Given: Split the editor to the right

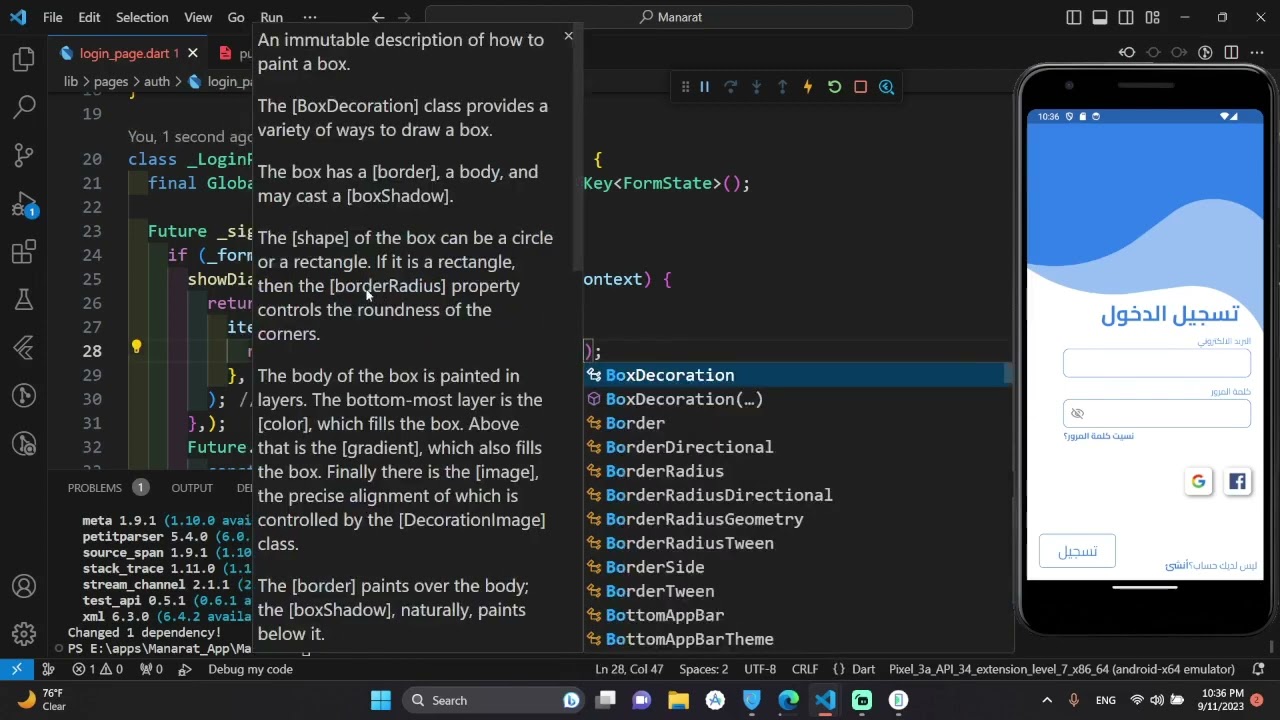Looking at the screenshot, I should pos(1231,53).
